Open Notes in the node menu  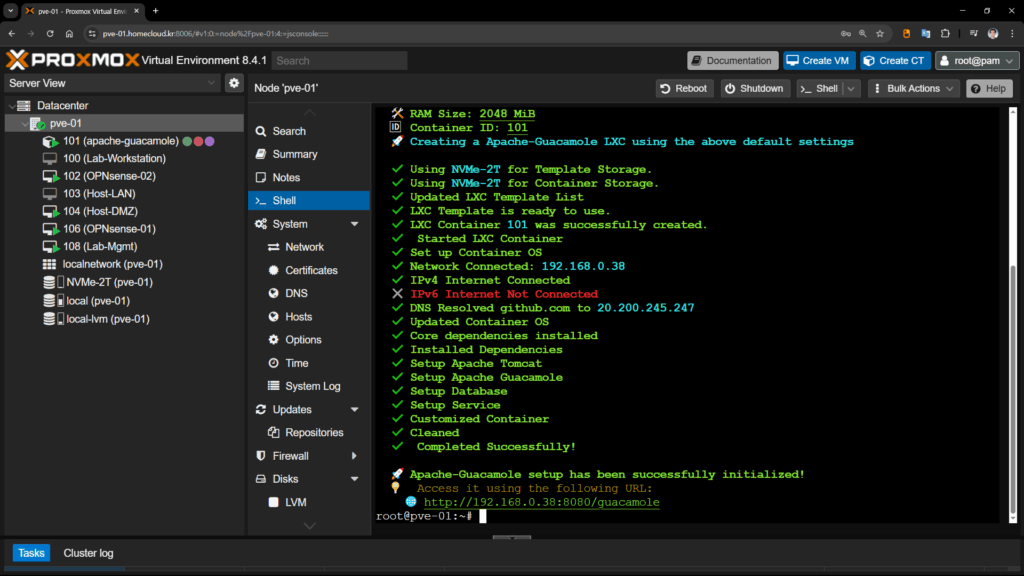click(286, 178)
